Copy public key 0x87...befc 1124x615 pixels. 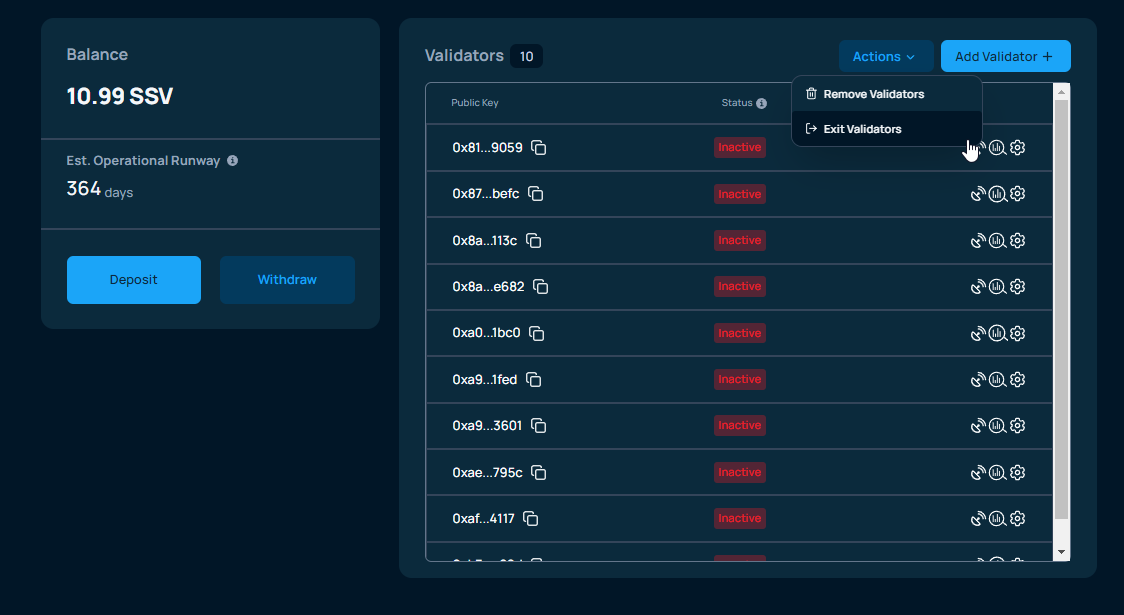(535, 194)
